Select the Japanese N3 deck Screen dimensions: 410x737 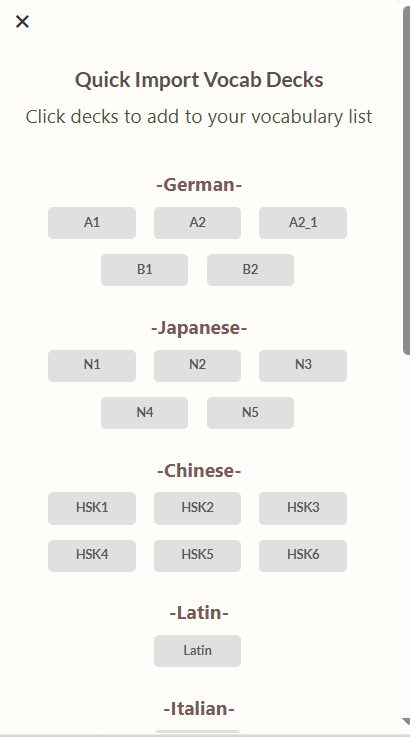[303, 366]
